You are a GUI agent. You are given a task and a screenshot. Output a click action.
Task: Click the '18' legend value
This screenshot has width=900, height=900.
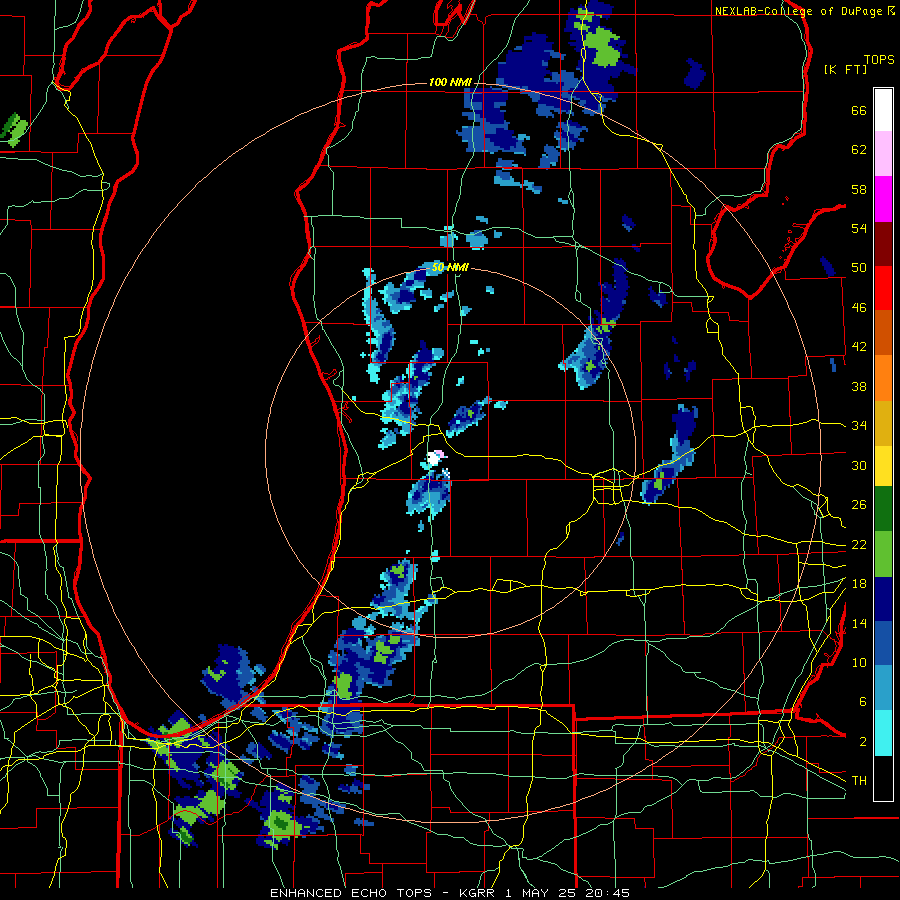tap(859, 584)
